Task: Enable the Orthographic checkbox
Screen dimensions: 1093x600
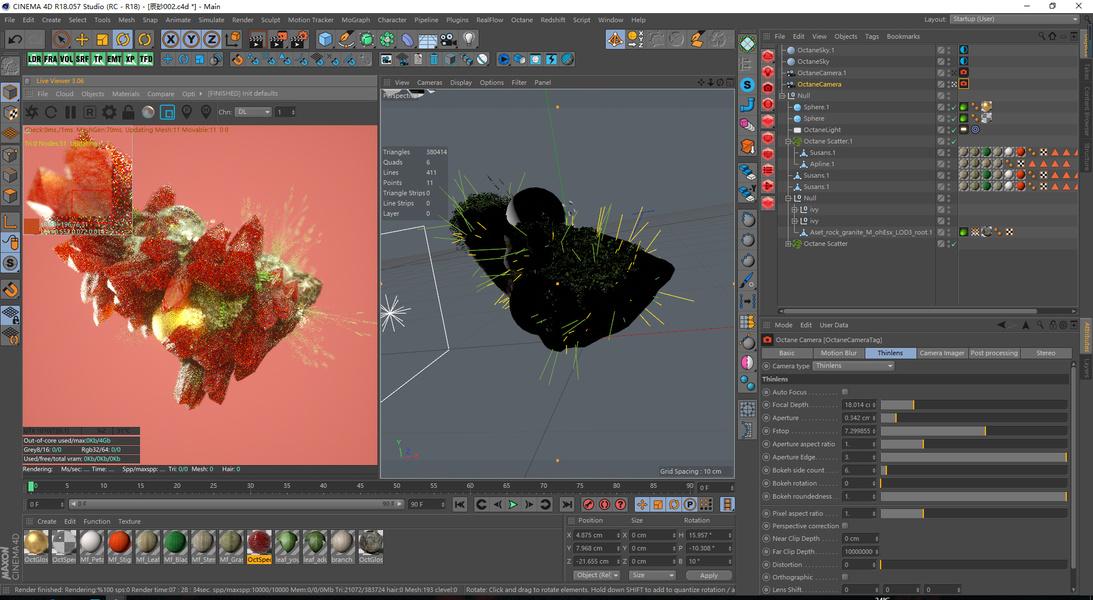Action: (x=845, y=577)
